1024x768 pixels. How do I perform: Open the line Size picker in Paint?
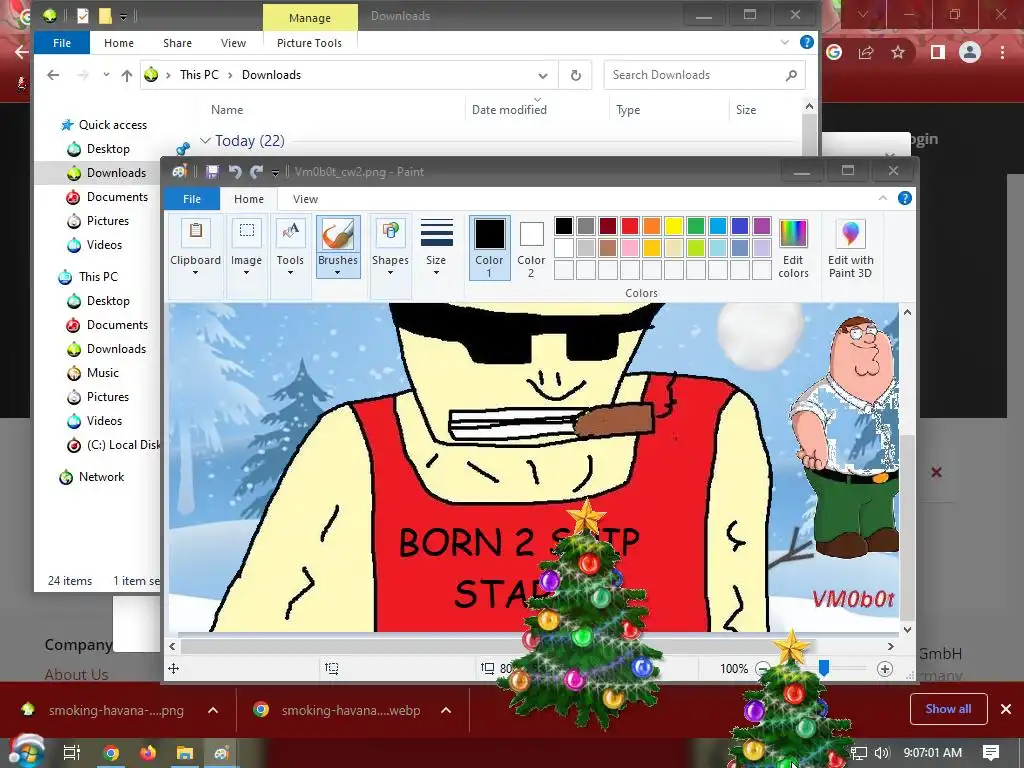[436, 248]
